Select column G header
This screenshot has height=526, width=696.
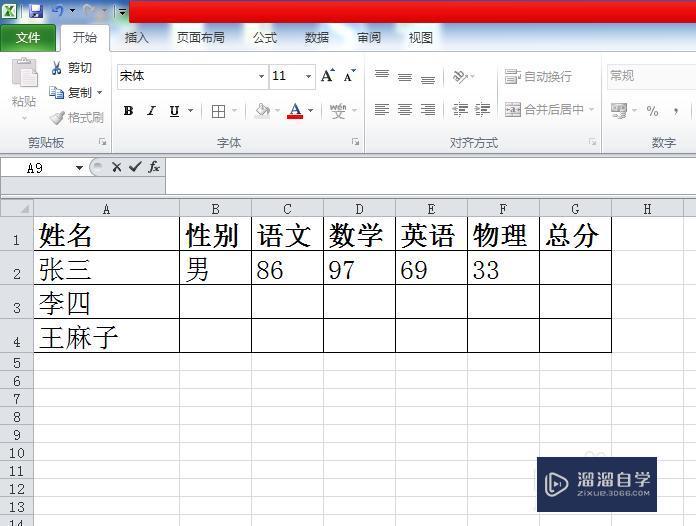575,209
